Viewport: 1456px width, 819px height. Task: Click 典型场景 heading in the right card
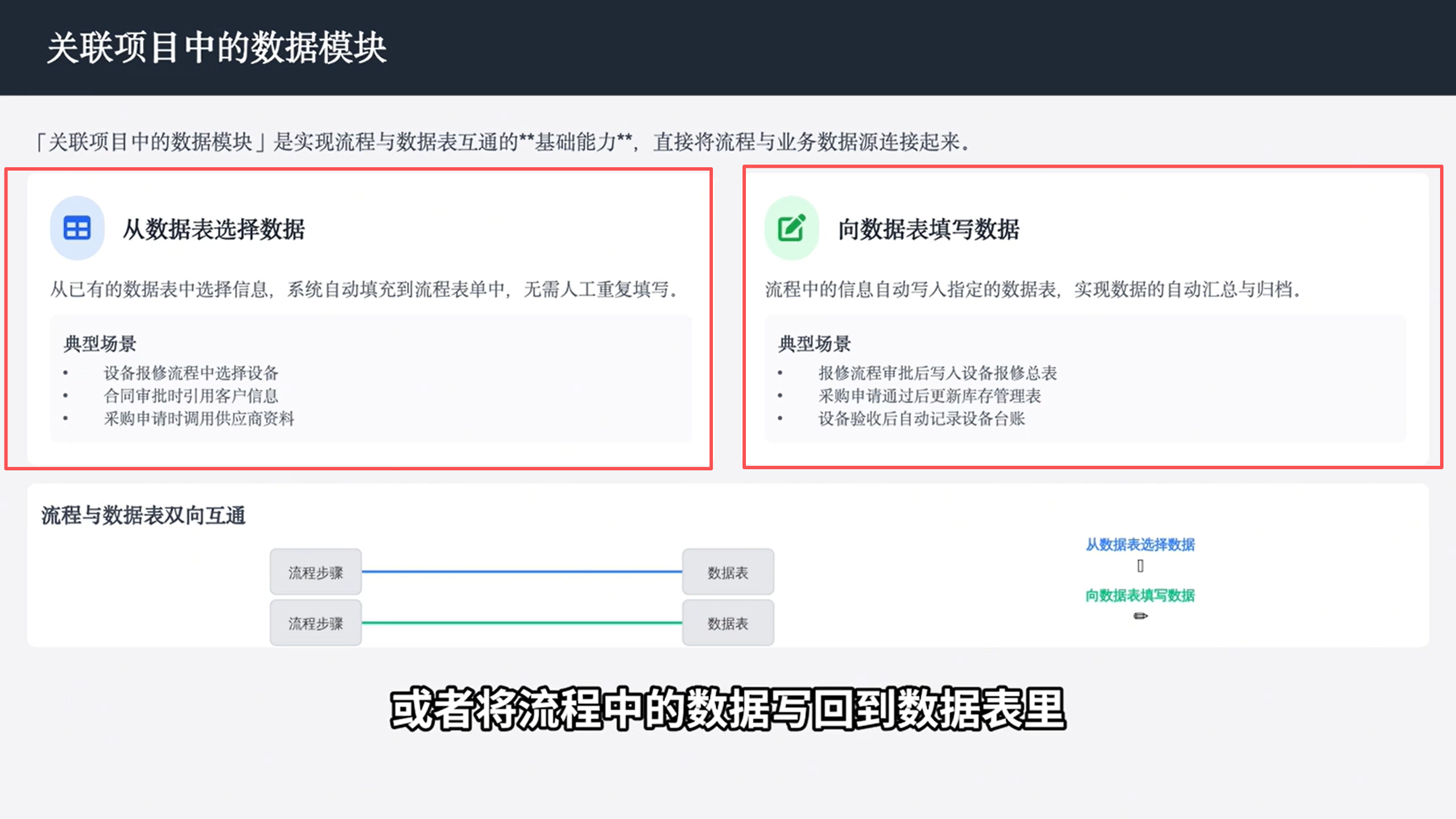[815, 344]
